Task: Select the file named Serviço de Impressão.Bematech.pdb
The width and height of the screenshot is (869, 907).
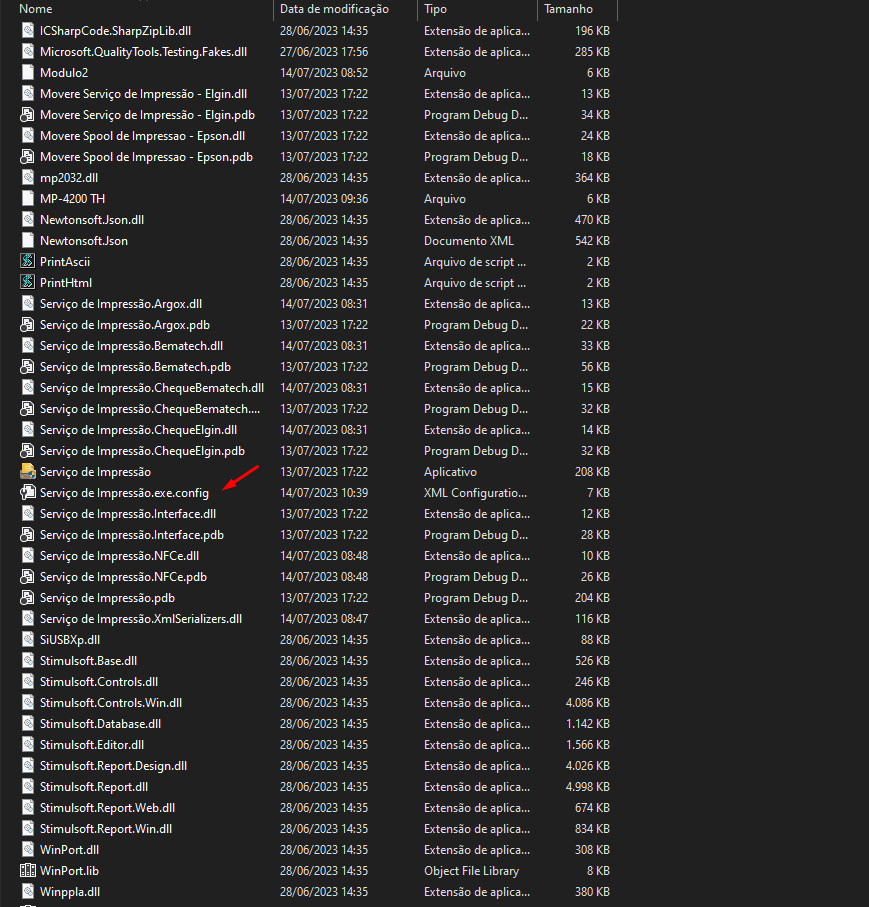Action: 135,367
